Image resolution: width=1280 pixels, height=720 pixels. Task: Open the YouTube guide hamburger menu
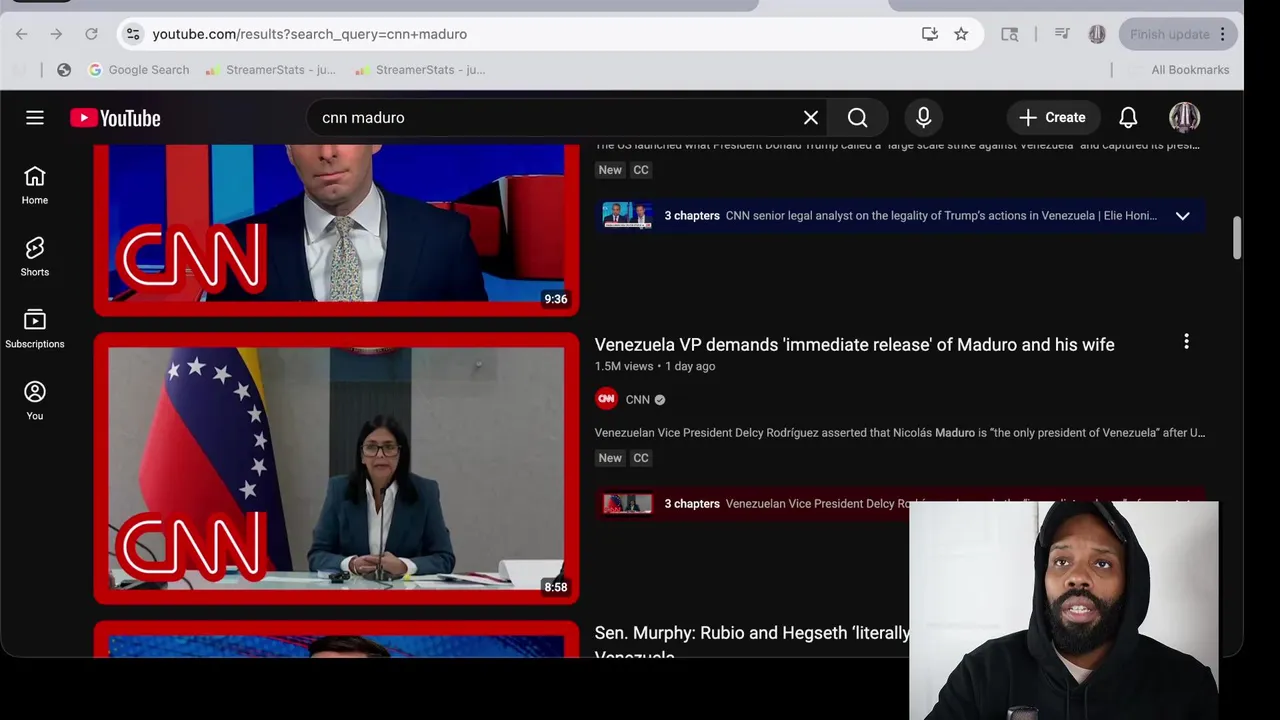pos(35,118)
